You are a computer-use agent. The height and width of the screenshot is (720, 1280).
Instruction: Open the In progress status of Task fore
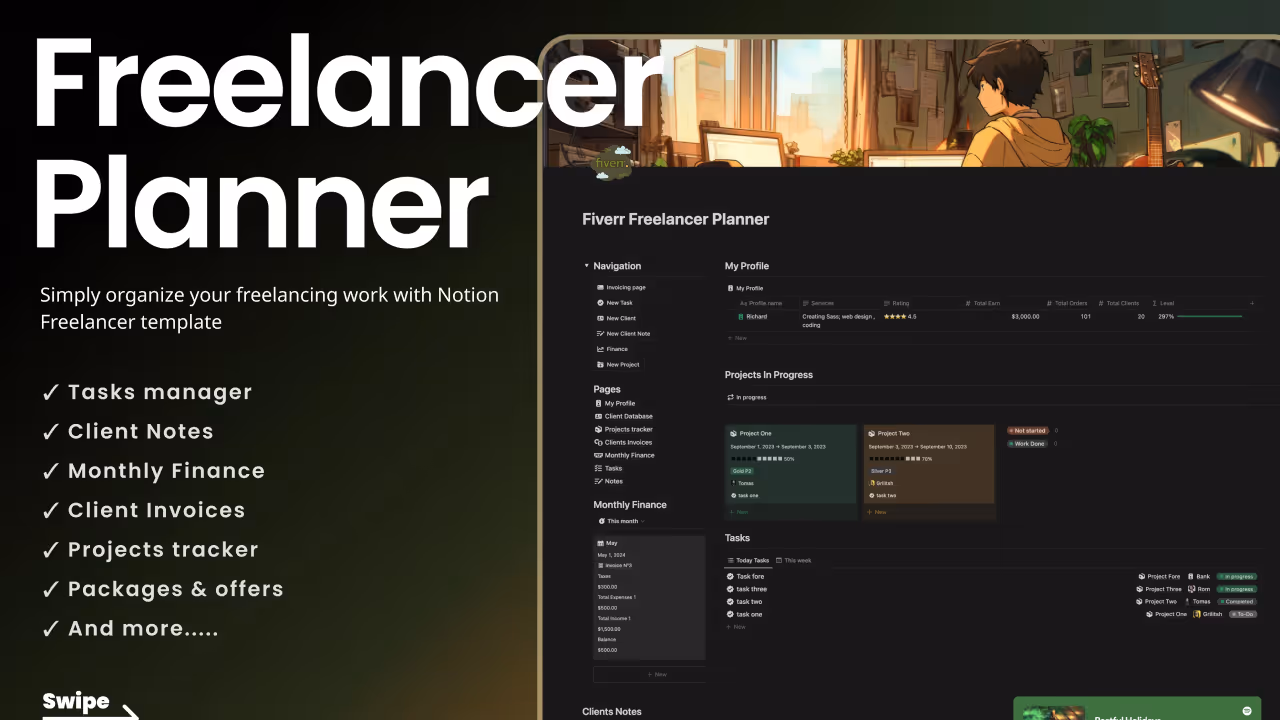tap(1236, 577)
